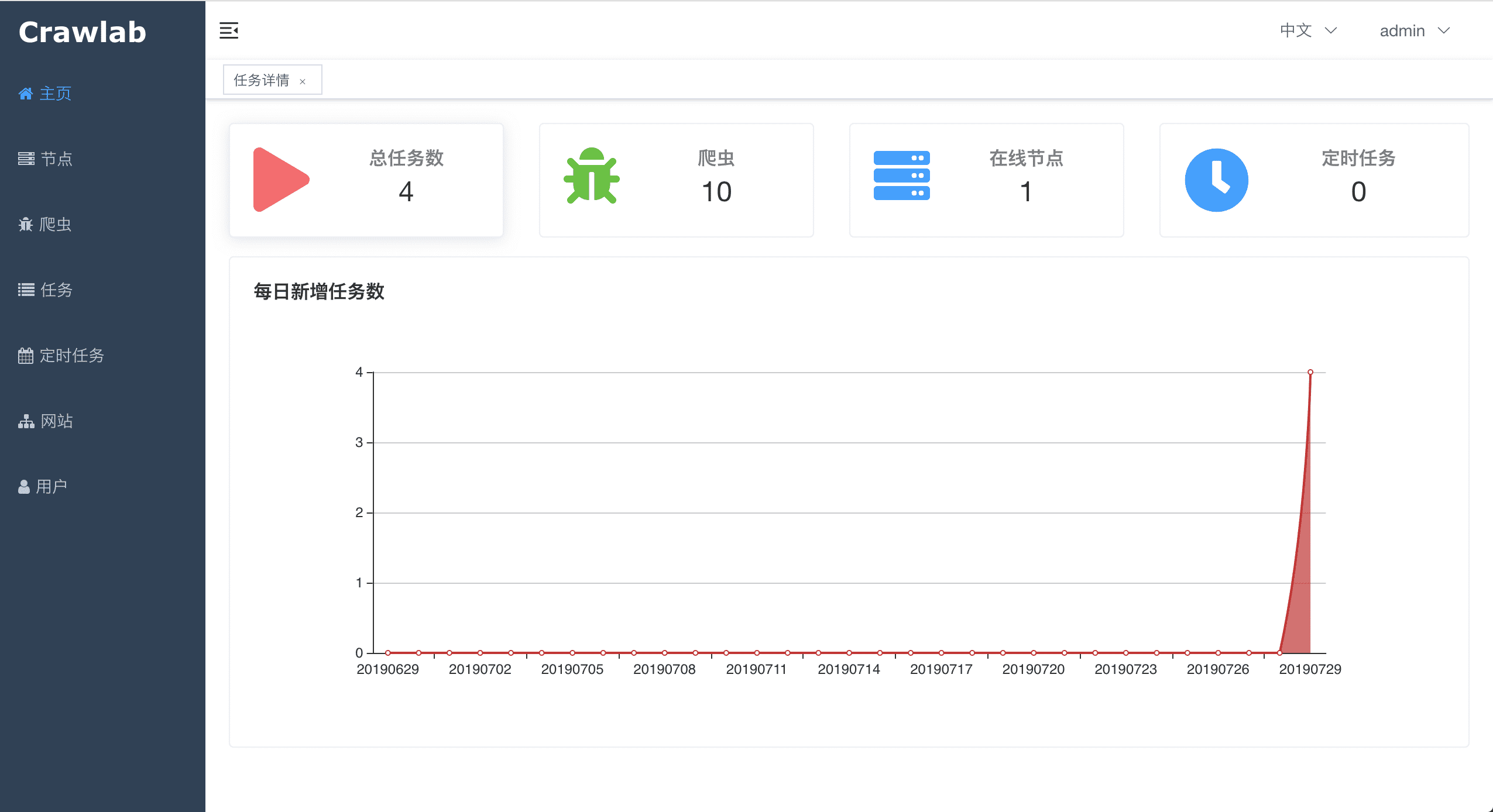Screen dimensions: 1493x812
Task: Click the red play icon on 总任务数 card
Action: click(x=280, y=179)
